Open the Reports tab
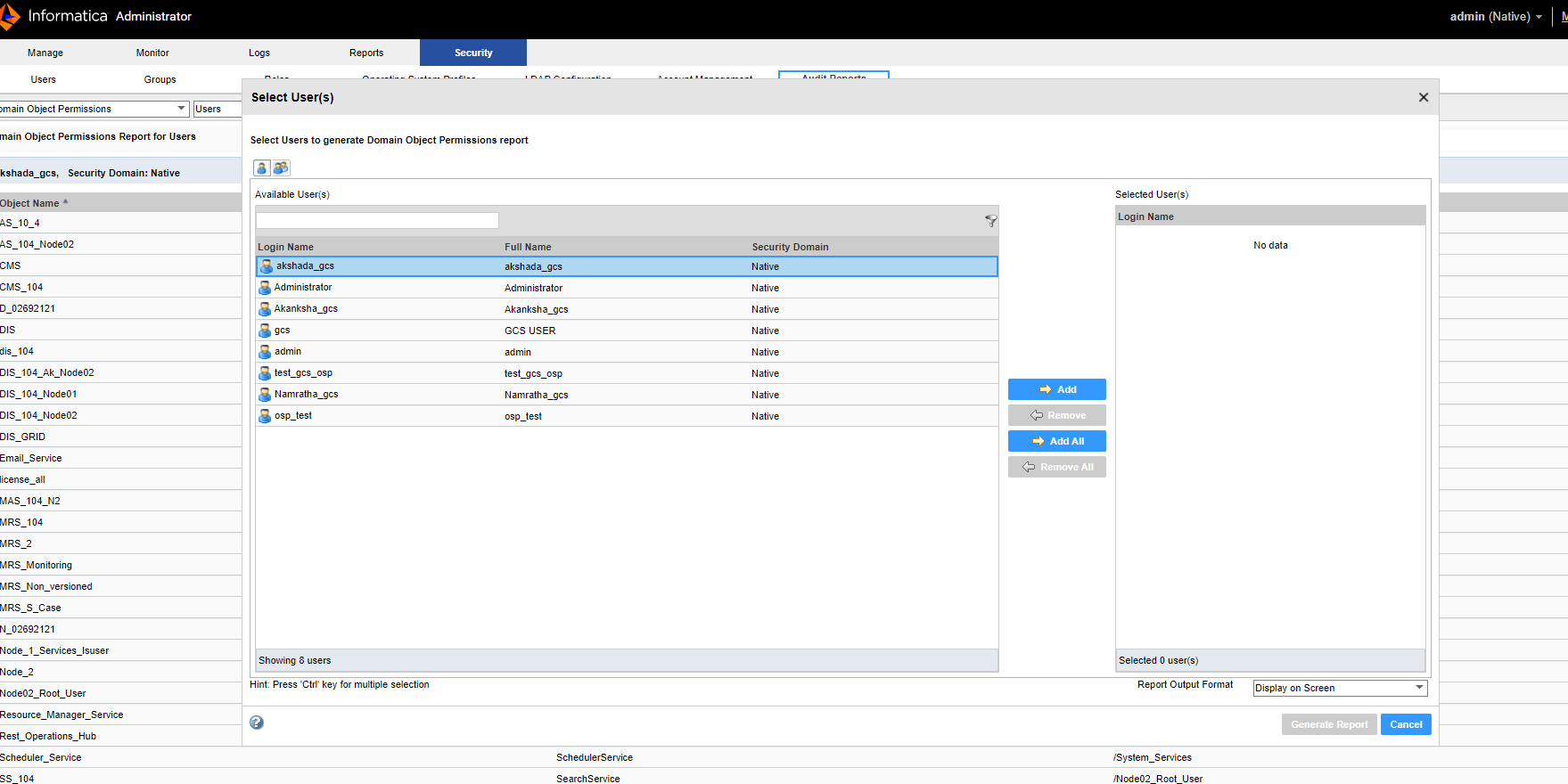 366,53
